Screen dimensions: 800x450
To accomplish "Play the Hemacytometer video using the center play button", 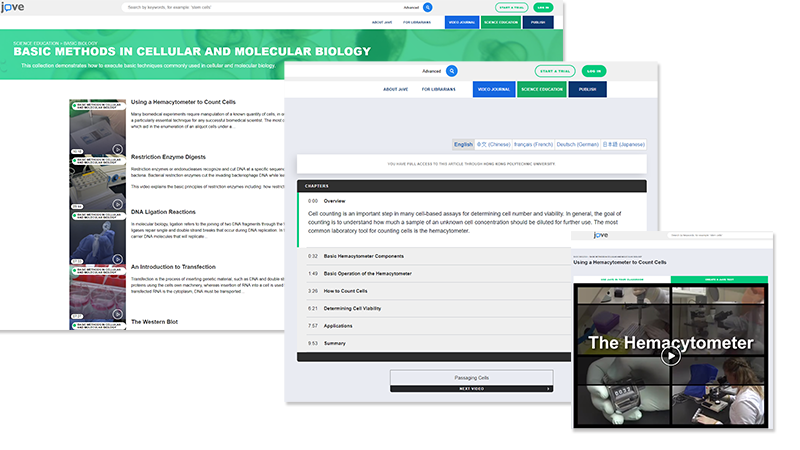I will click(670, 356).
